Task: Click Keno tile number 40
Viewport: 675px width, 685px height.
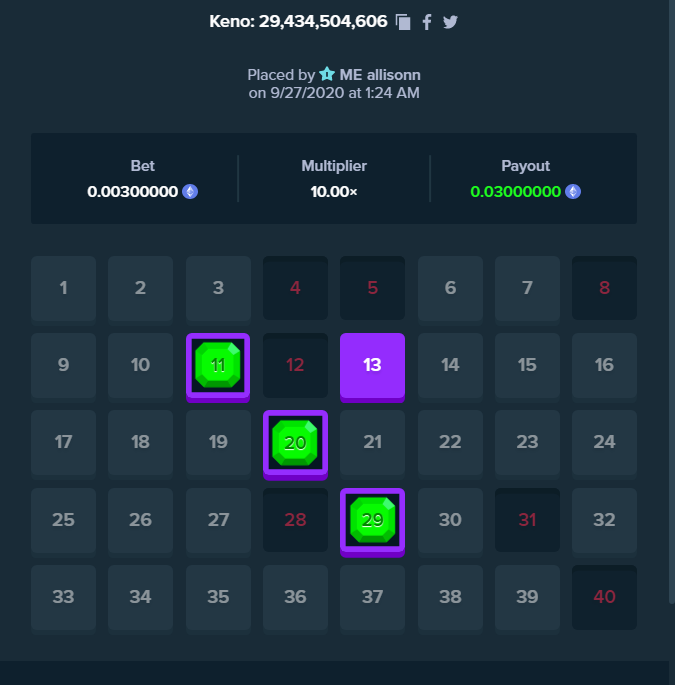Action: pos(604,597)
